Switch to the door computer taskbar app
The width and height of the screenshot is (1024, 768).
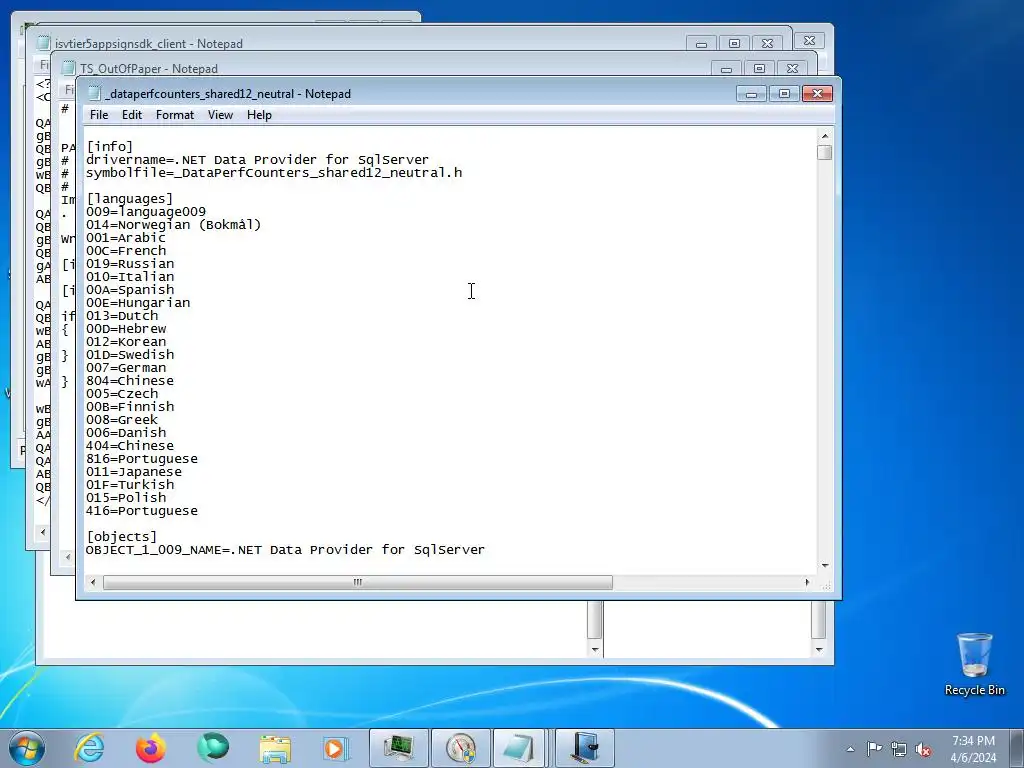pyautogui.click(x=584, y=748)
